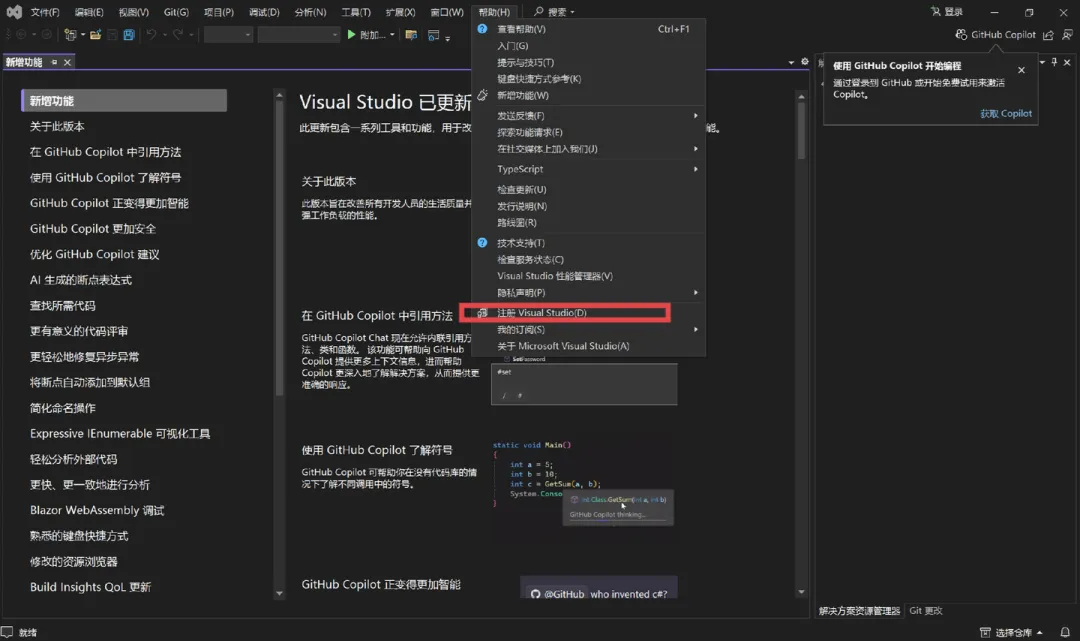This screenshot has height=641, width=1080.
Task: Click the redo arrow icon
Action: [x=178, y=34]
